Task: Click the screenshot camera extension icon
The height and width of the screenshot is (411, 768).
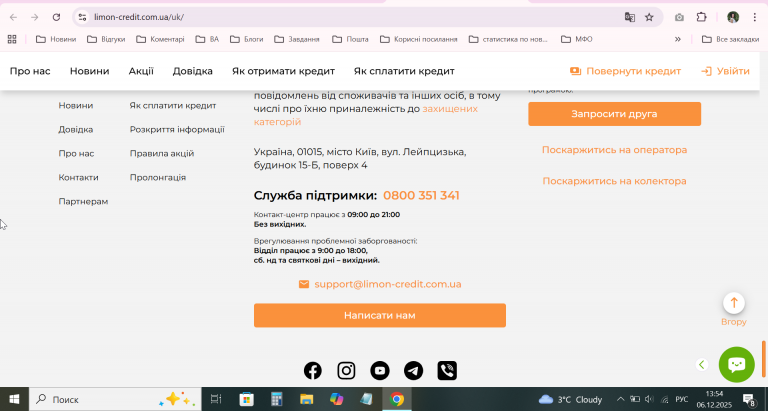Action: [x=679, y=17]
